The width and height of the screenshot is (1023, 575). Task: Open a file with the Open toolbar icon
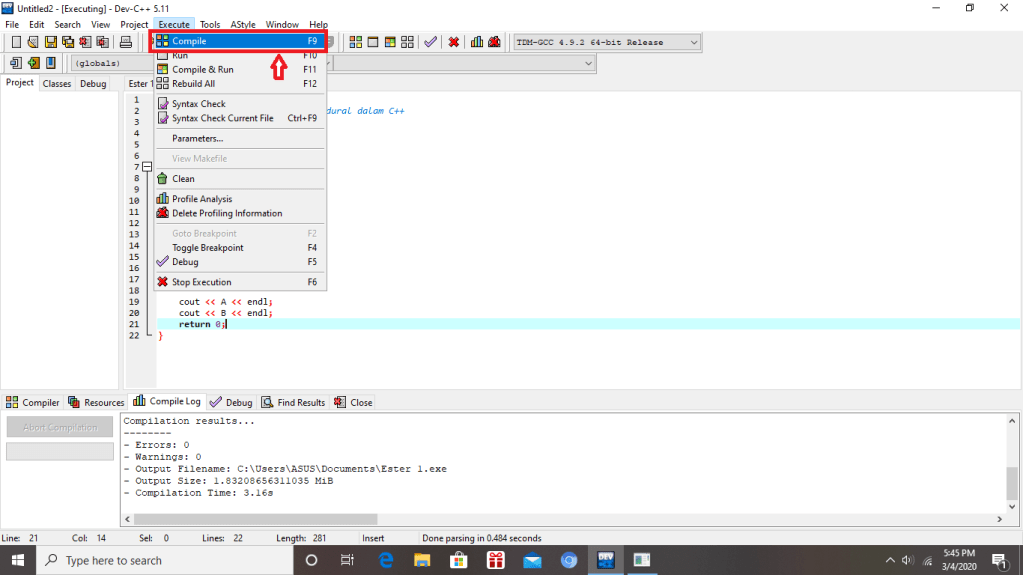[33, 42]
